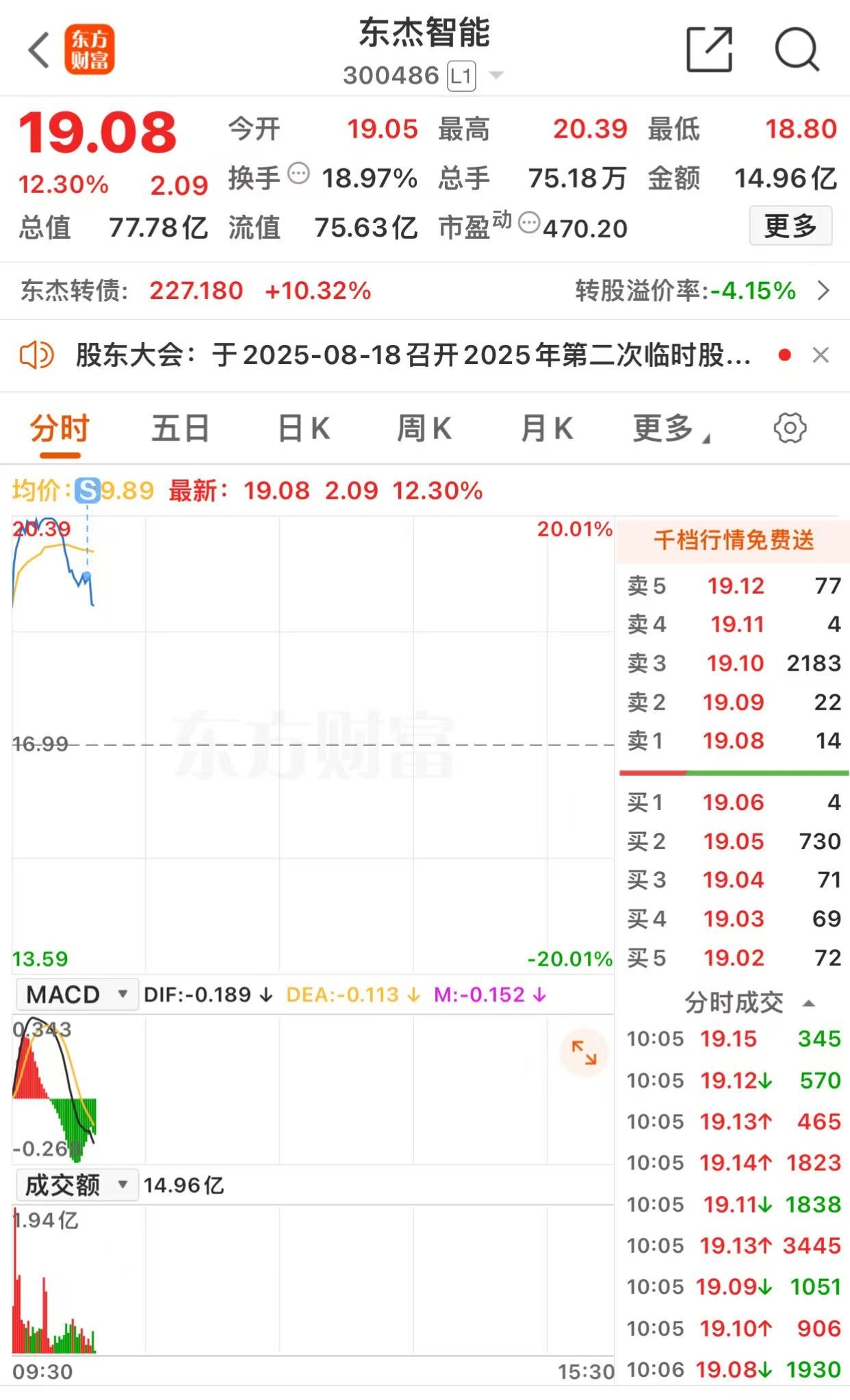Open the 东方财富 logo icon
The width and height of the screenshot is (850, 1400).
pos(90,49)
